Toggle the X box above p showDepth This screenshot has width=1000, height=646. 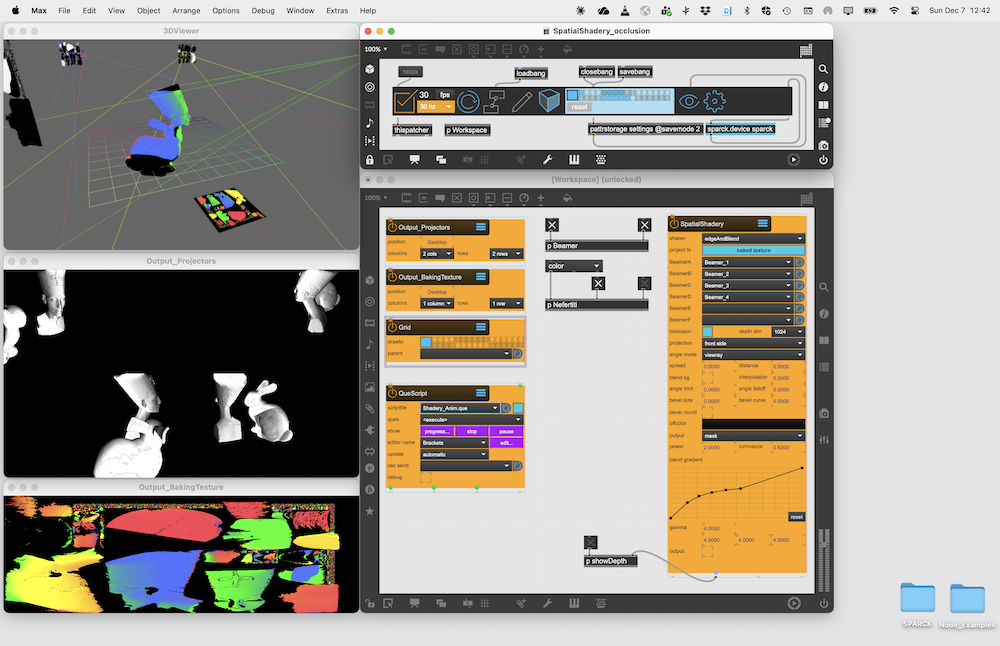point(591,543)
